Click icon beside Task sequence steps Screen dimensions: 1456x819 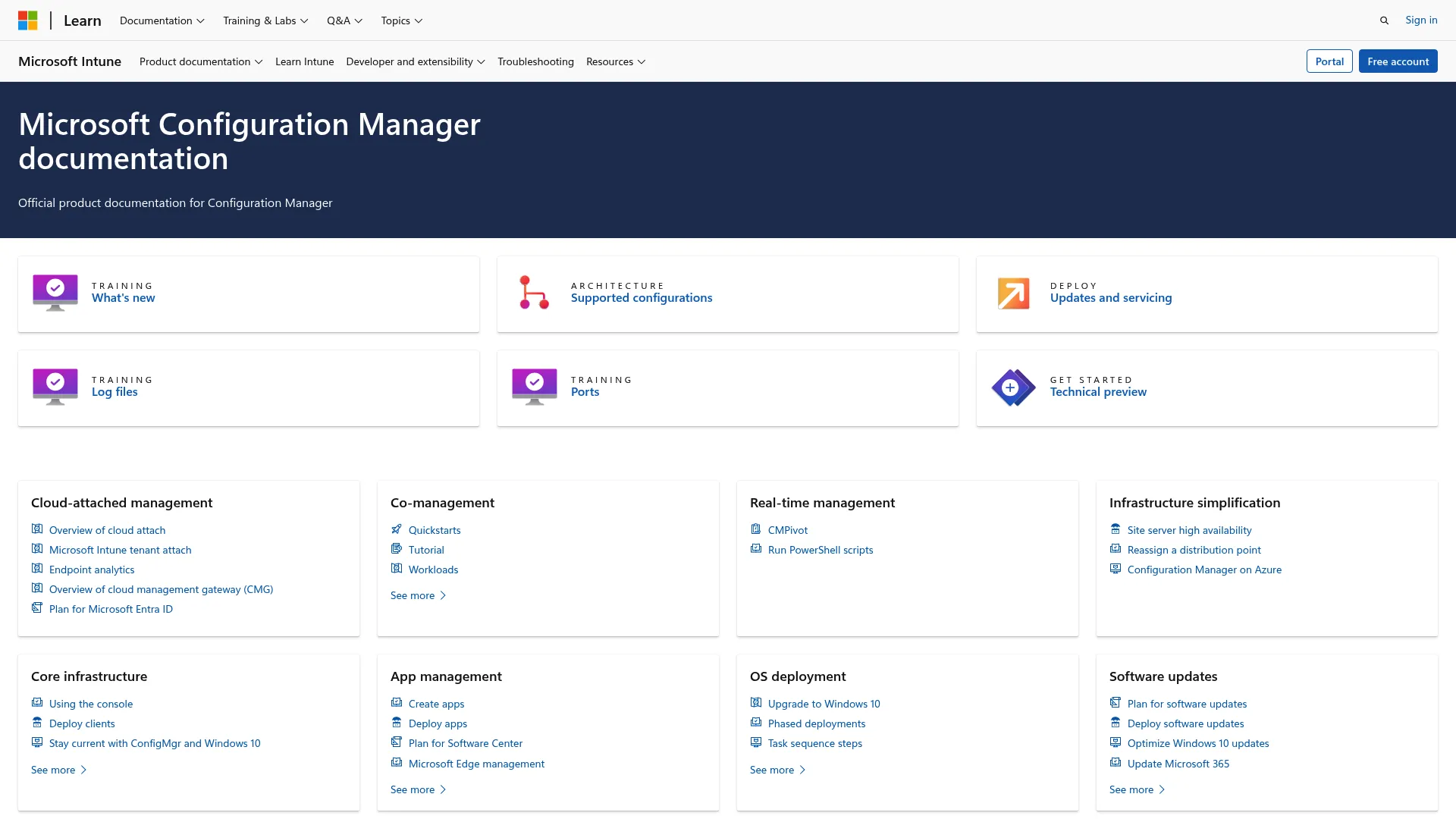[x=756, y=742]
